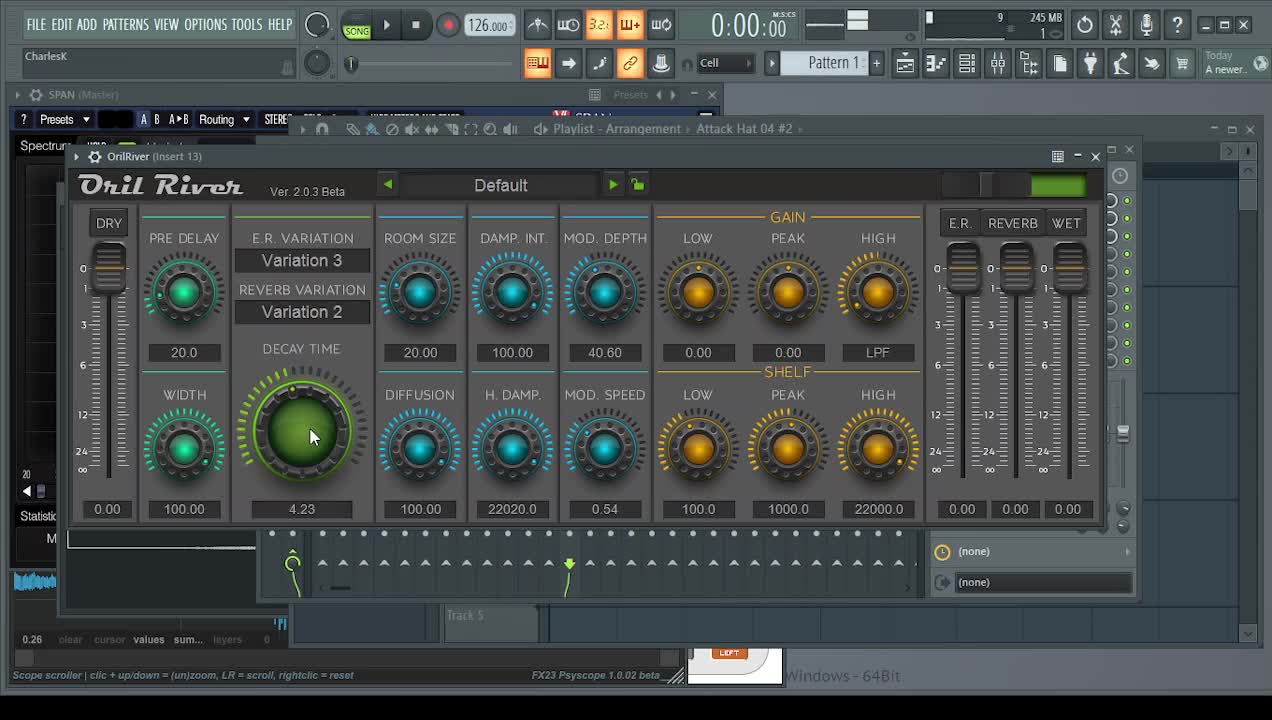Click the metronome icon

[537, 25]
